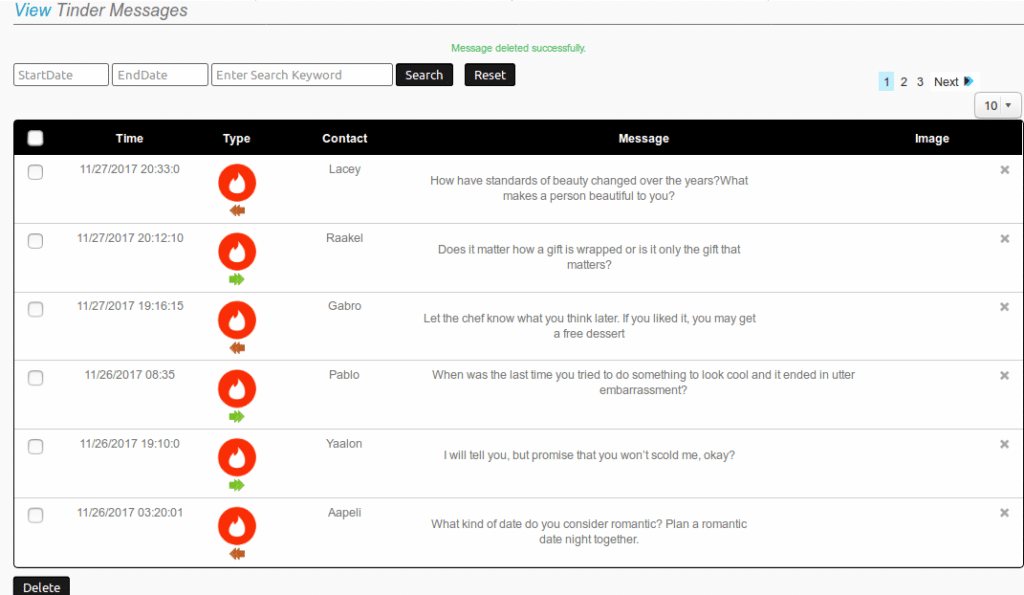Go to page 1 of results
This screenshot has height=595, width=1024.
(x=886, y=82)
